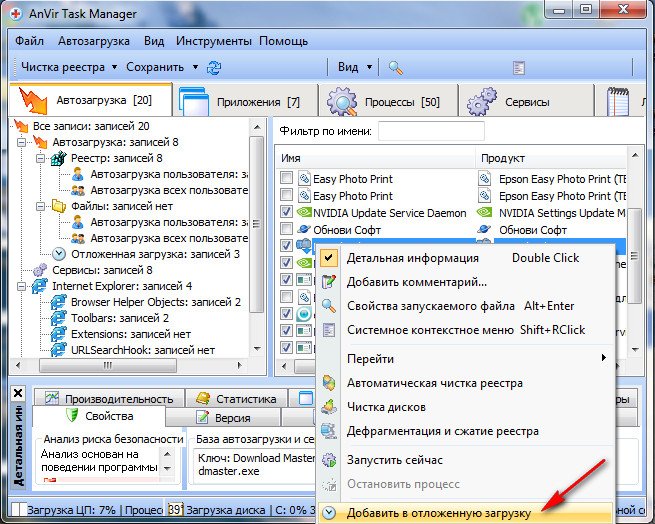Viewport: 655px width, 524px height.
Task: Click in the Фильтр по имени field
Action: click(431, 131)
